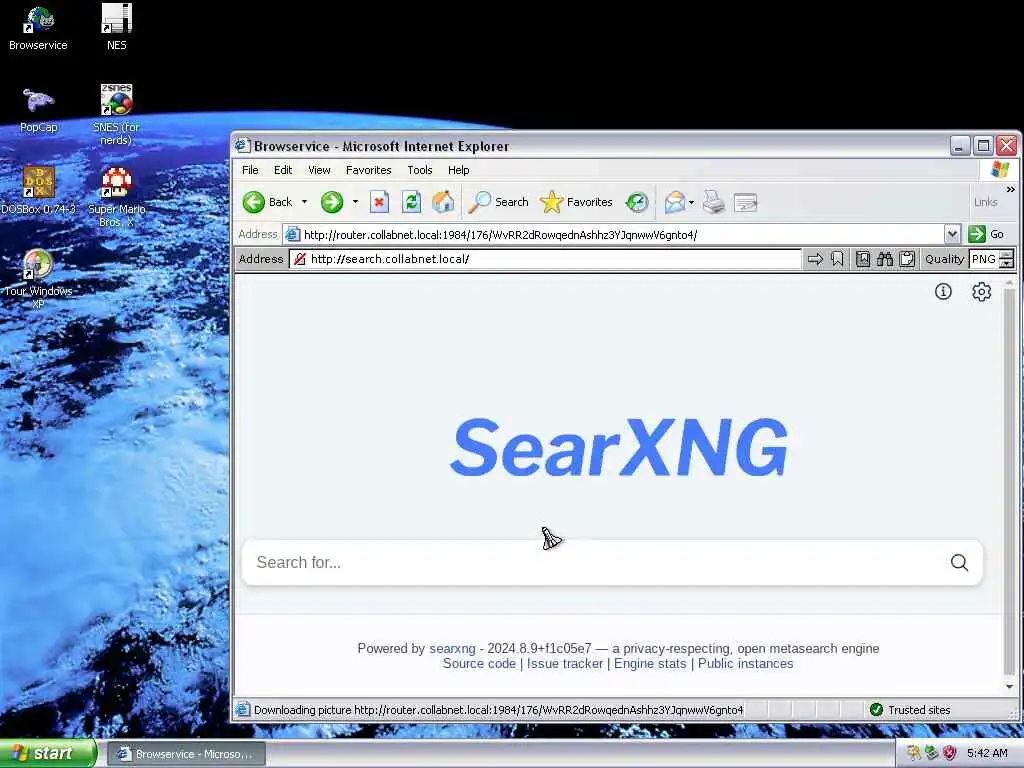
Task: Click the Browservice bookmark icon
Action: [837, 259]
